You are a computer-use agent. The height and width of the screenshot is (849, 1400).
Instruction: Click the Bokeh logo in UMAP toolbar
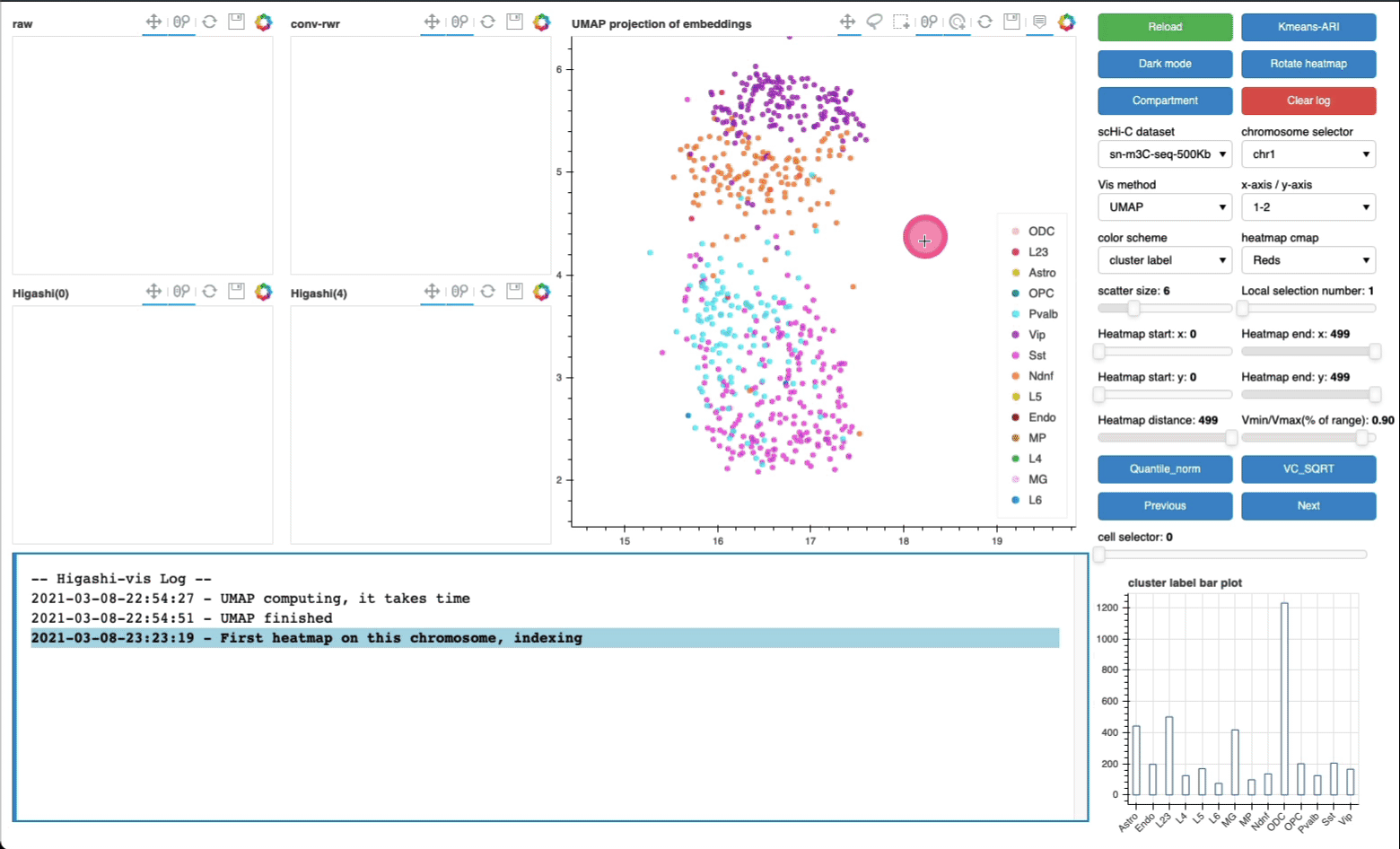(1066, 22)
